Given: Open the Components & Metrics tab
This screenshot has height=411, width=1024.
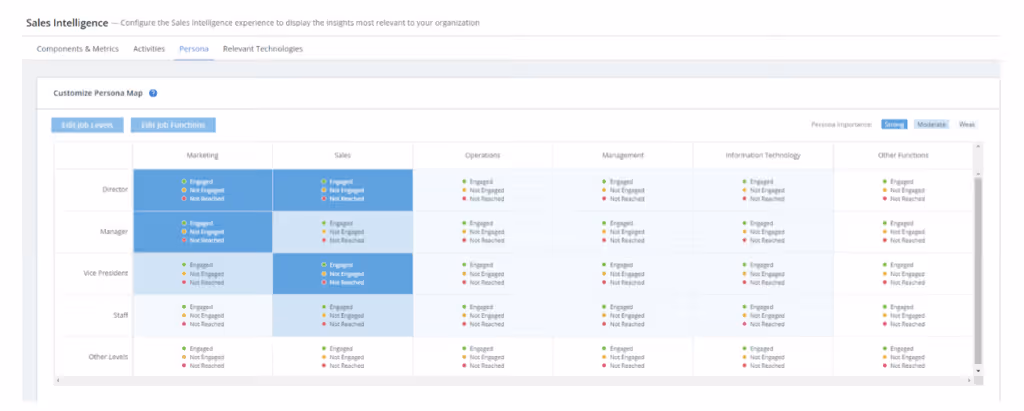Looking at the screenshot, I should point(78,49).
